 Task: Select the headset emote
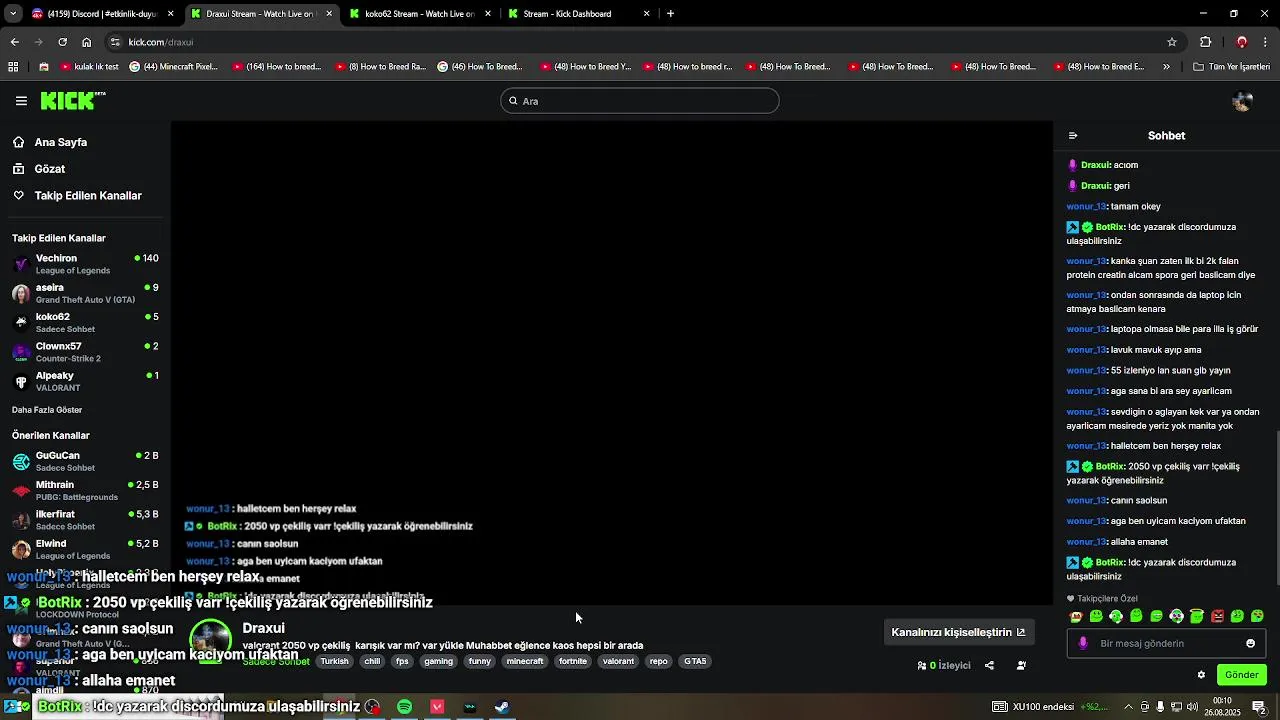[x=1116, y=616]
